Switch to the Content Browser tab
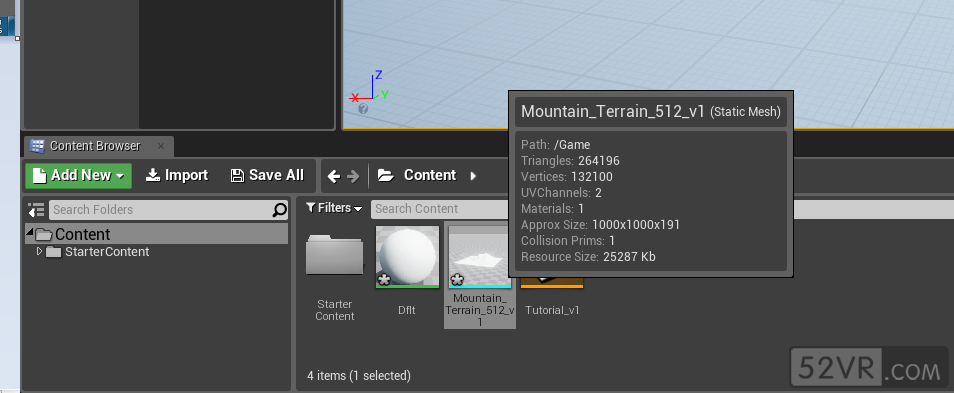Image resolution: width=954 pixels, height=393 pixels. coord(95,146)
